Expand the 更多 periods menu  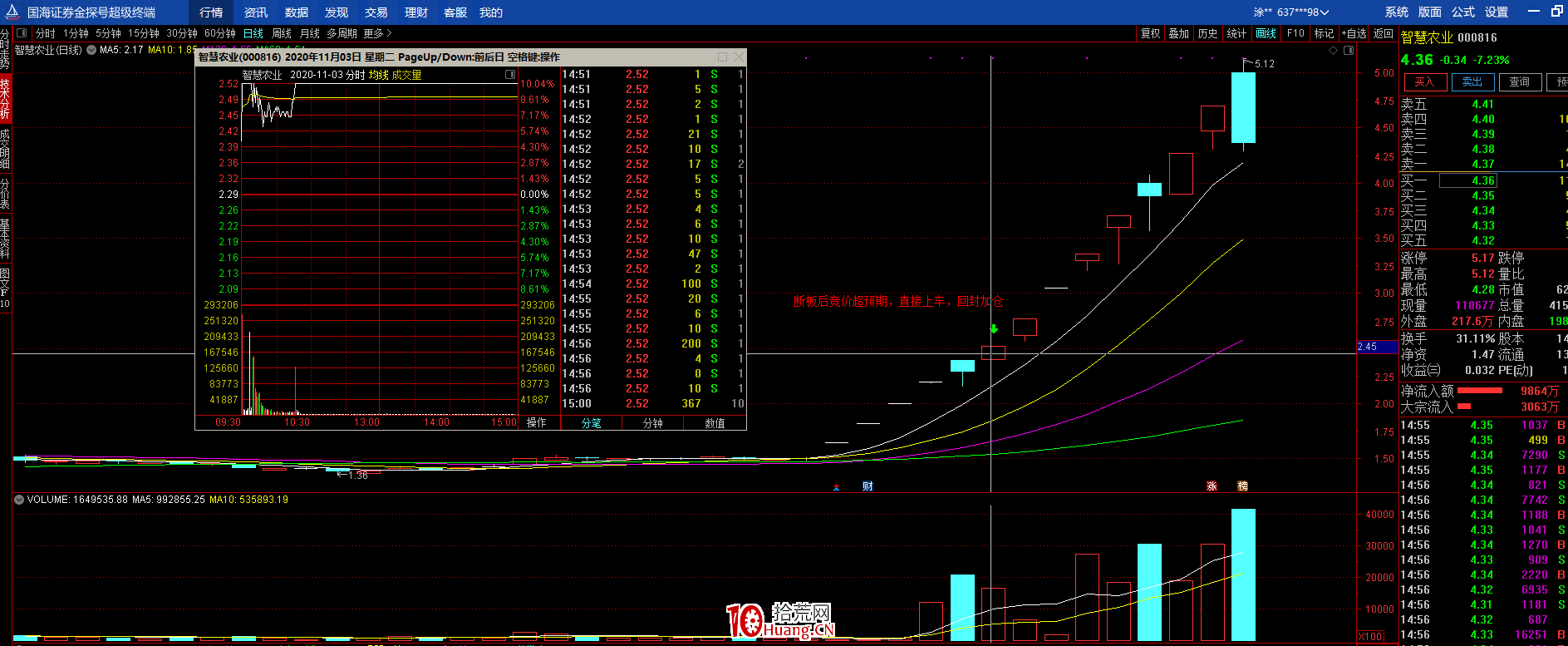(x=377, y=33)
